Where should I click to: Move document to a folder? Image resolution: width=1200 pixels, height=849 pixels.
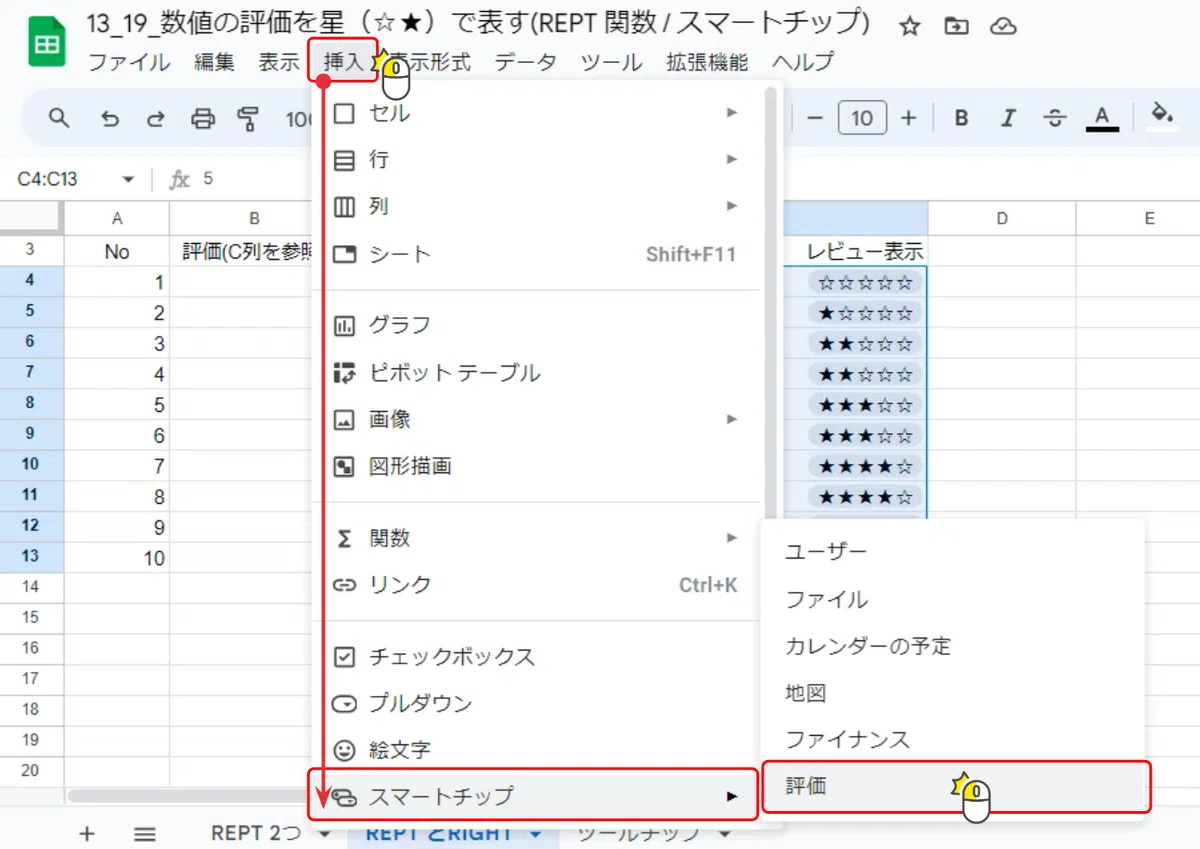click(x=956, y=27)
